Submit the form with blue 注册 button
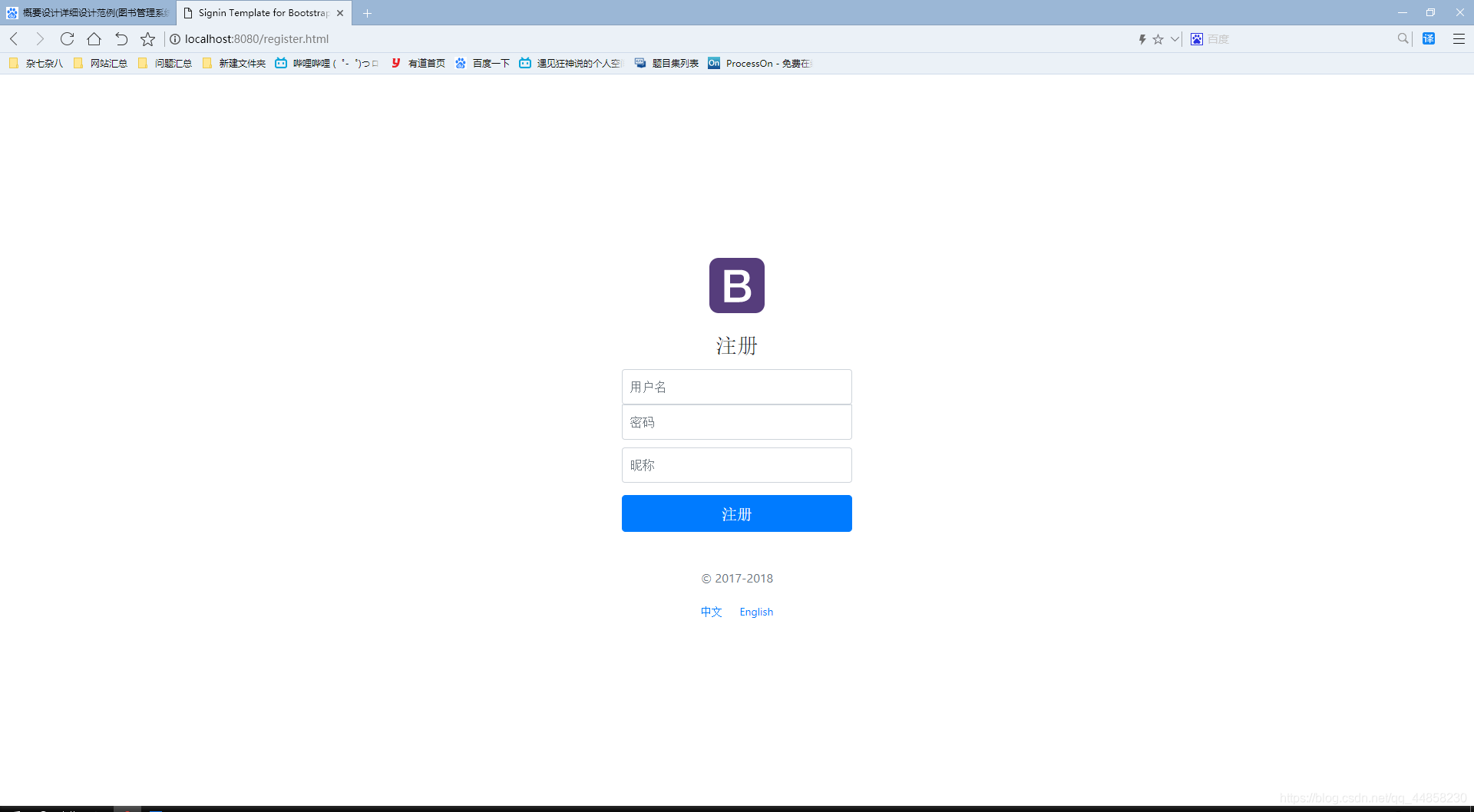The image size is (1474, 812). coord(737,513)
